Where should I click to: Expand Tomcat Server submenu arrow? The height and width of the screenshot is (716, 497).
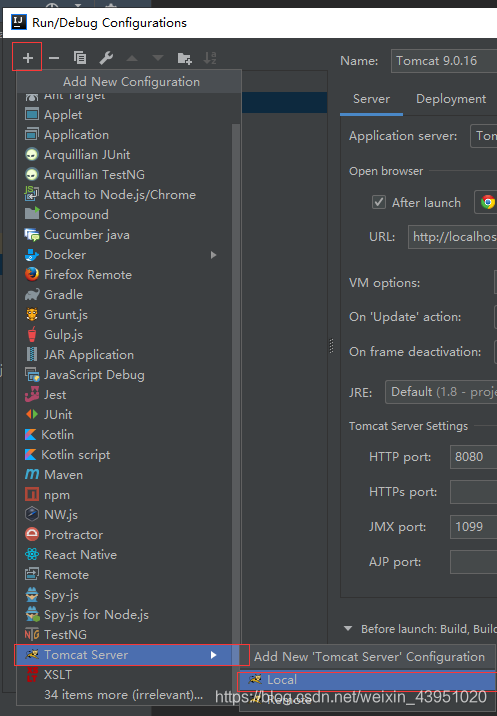point(213,655)
